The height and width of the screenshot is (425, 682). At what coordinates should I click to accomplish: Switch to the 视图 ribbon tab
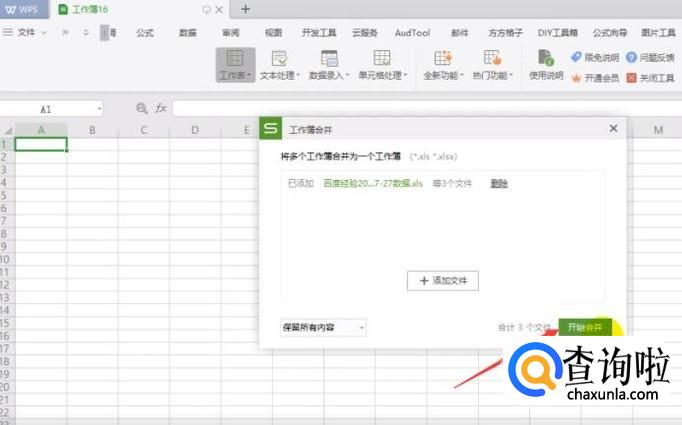coord(274,33)
